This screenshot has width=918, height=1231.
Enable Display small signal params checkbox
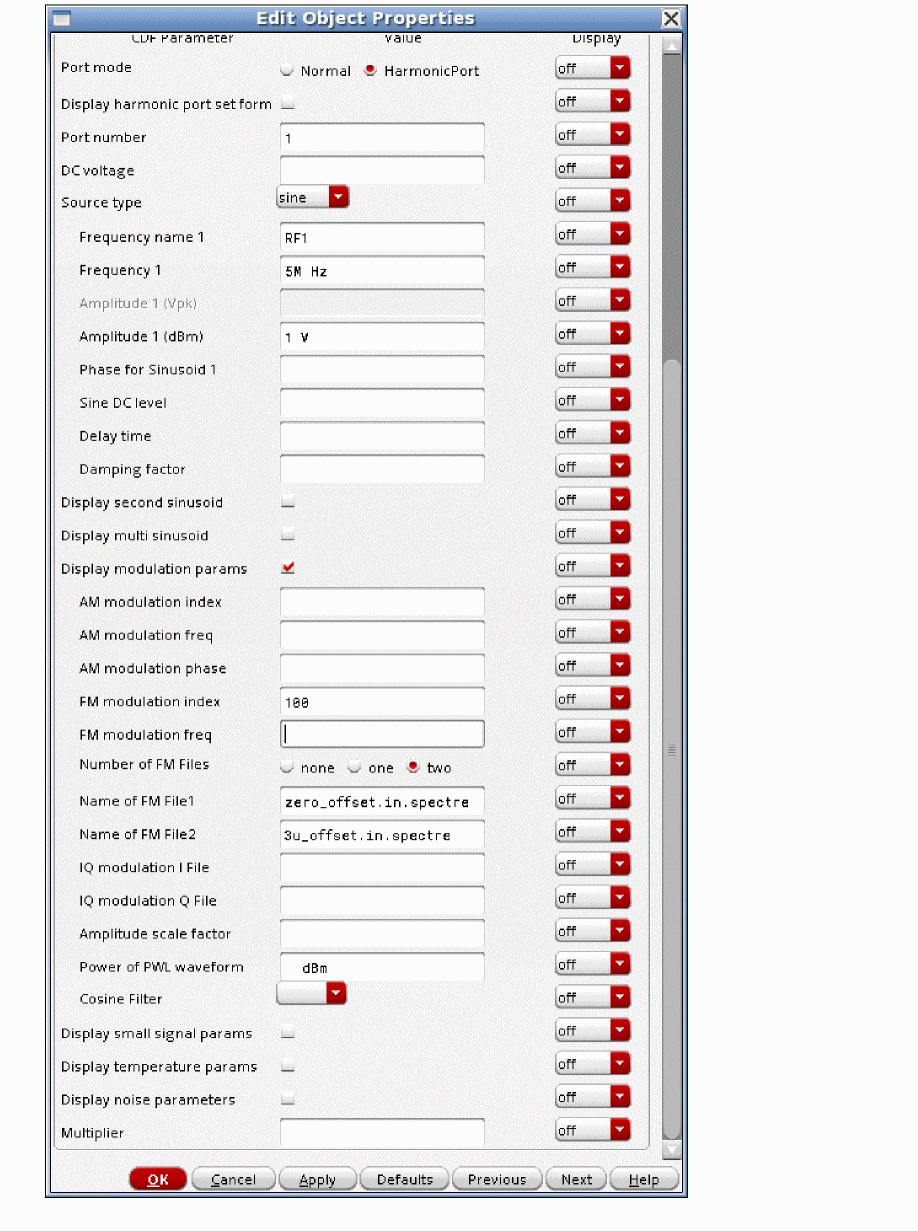point(288,1033)
